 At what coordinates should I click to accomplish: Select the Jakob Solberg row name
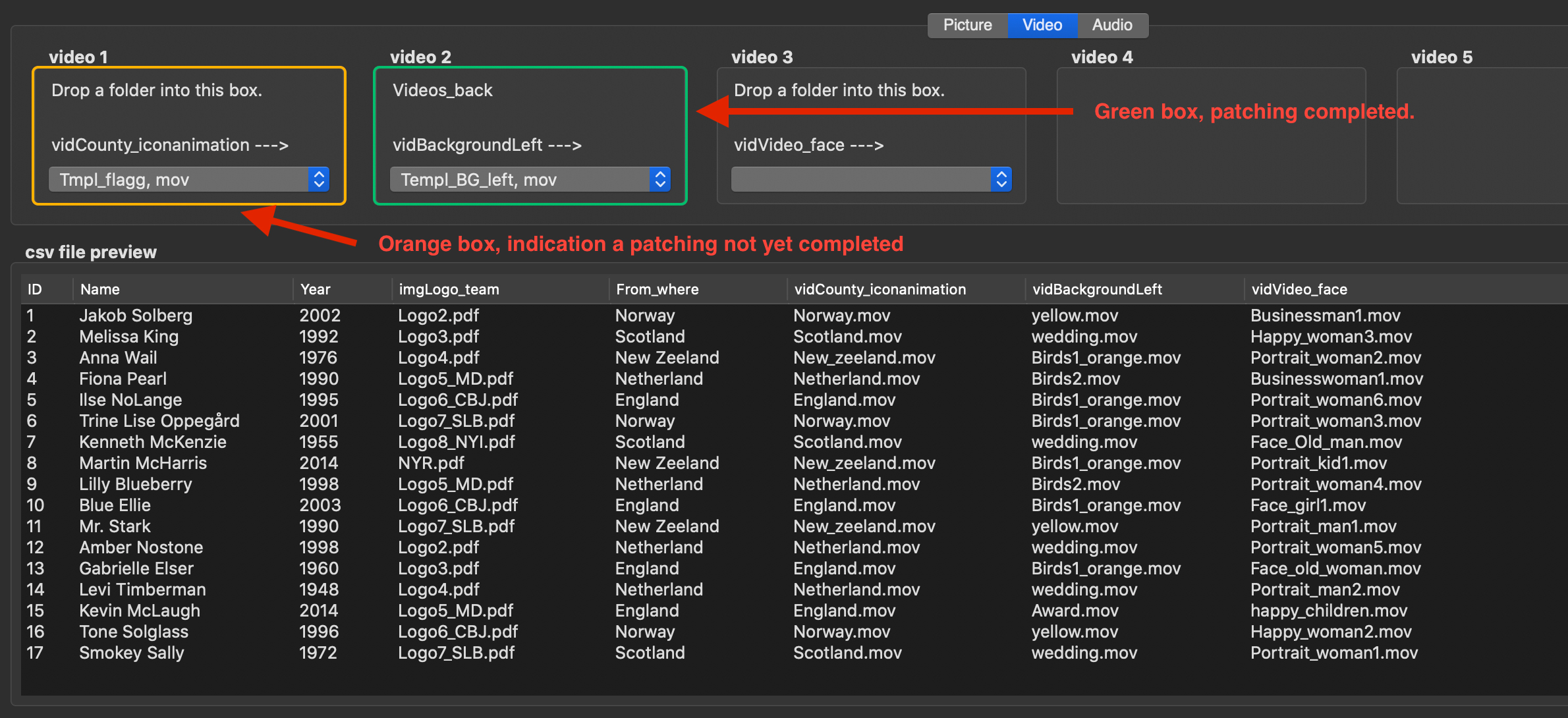(136, 316)
